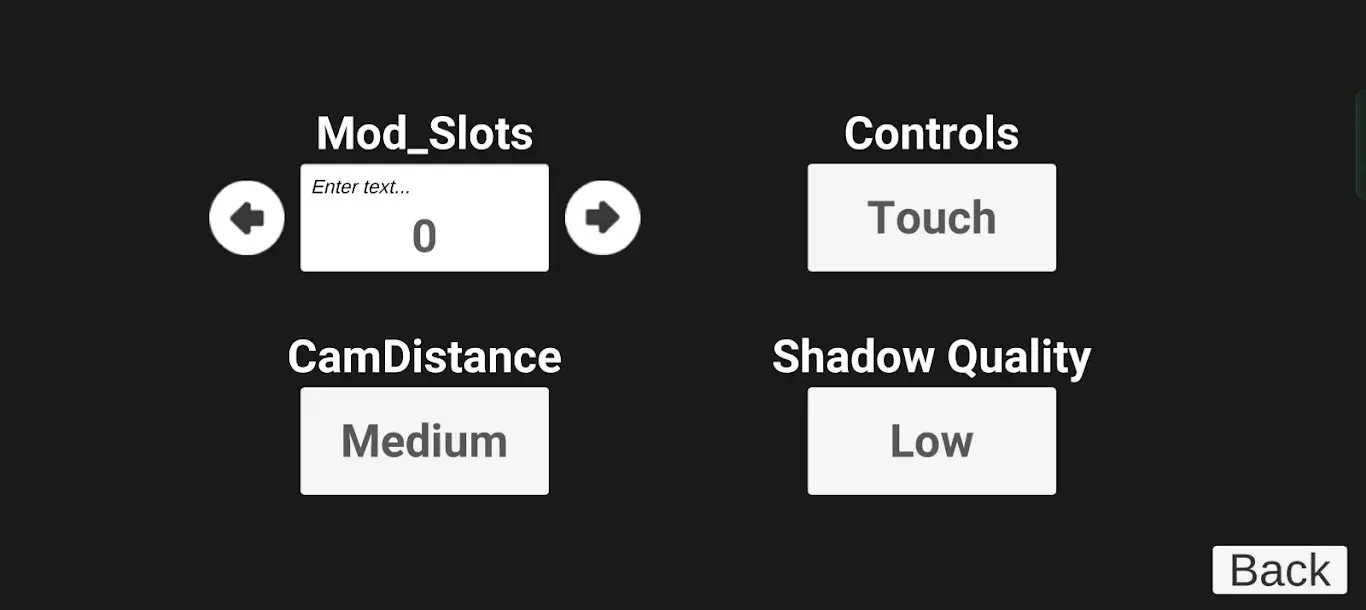Click the left arrow beside Mod_Slots
The image size is (1366, 610).
tap(246, 218)
